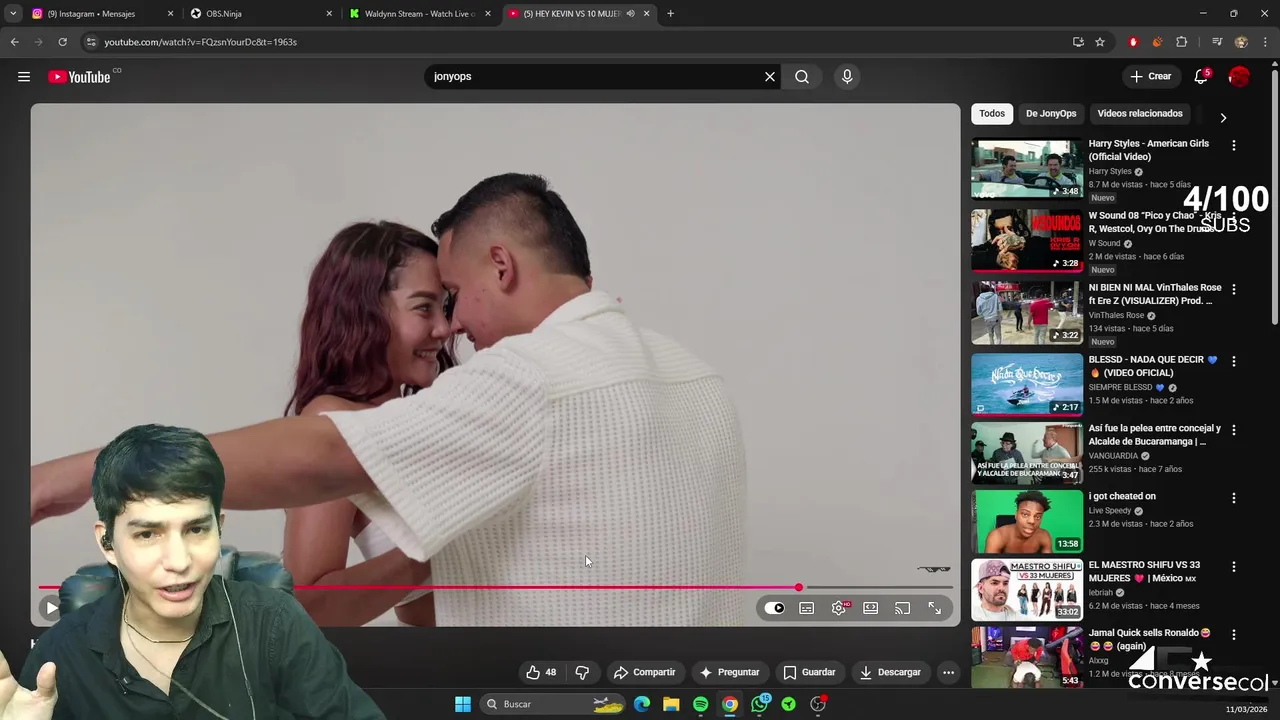Bookmark this page with the star icon
Viewport: 1280px width, 720px height.
point(1100,42)
